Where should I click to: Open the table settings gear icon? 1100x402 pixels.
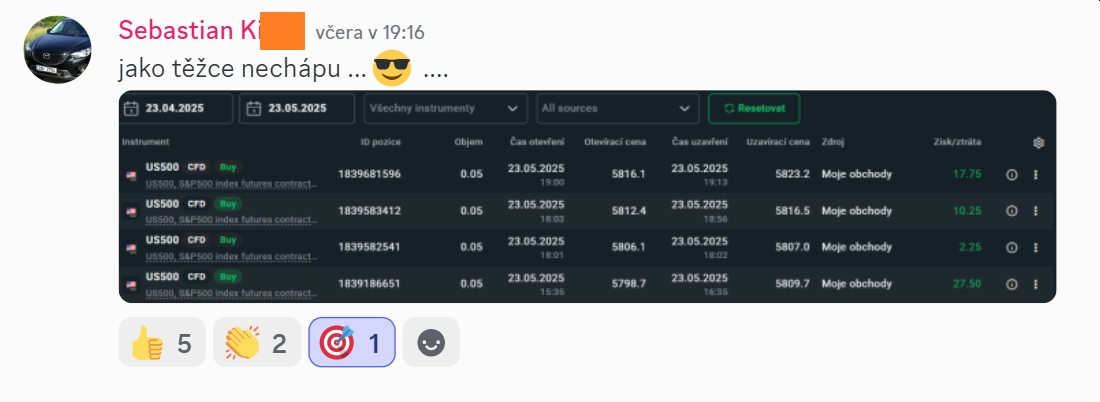pos(1038,142)
